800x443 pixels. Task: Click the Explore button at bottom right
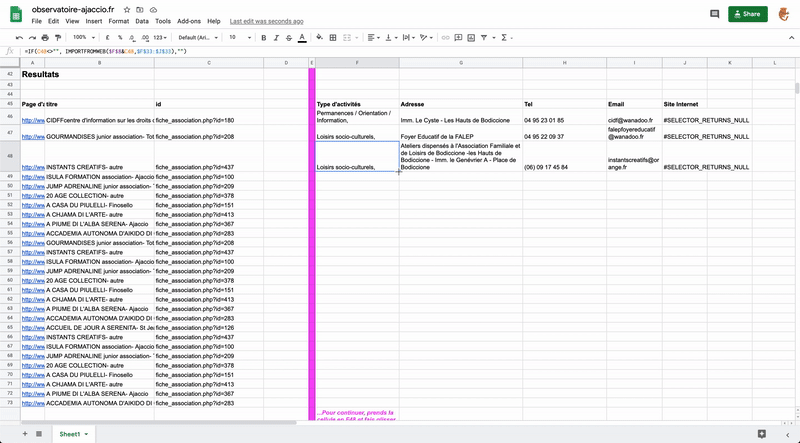pos(762,434)
